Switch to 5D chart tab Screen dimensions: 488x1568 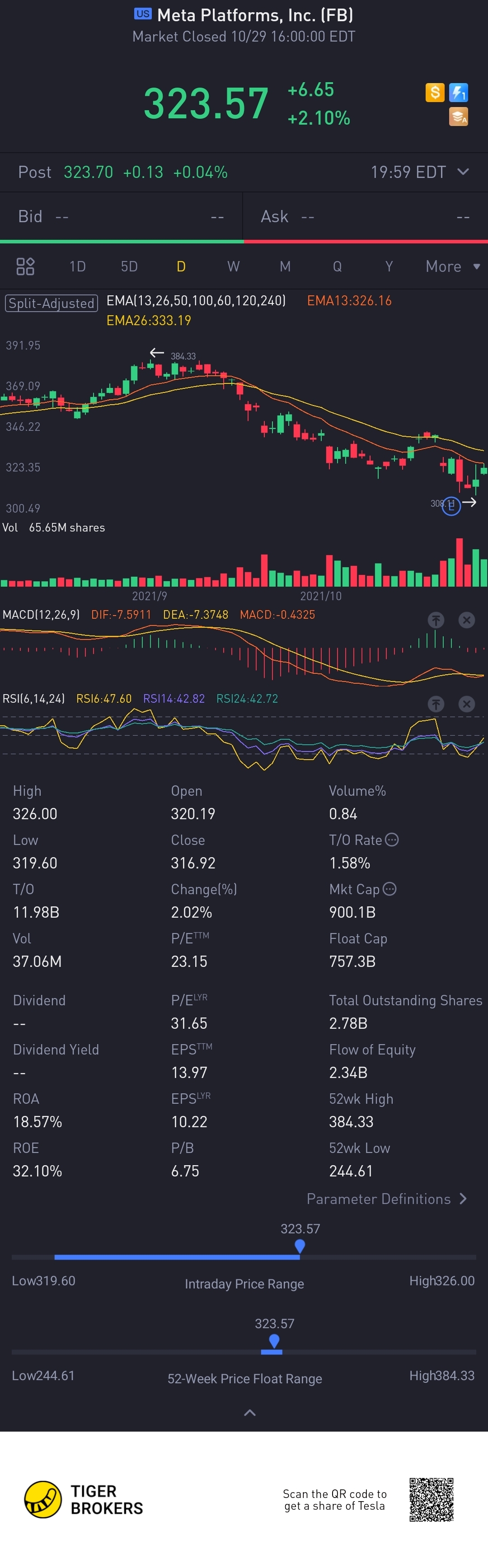[x=129, y=266]
